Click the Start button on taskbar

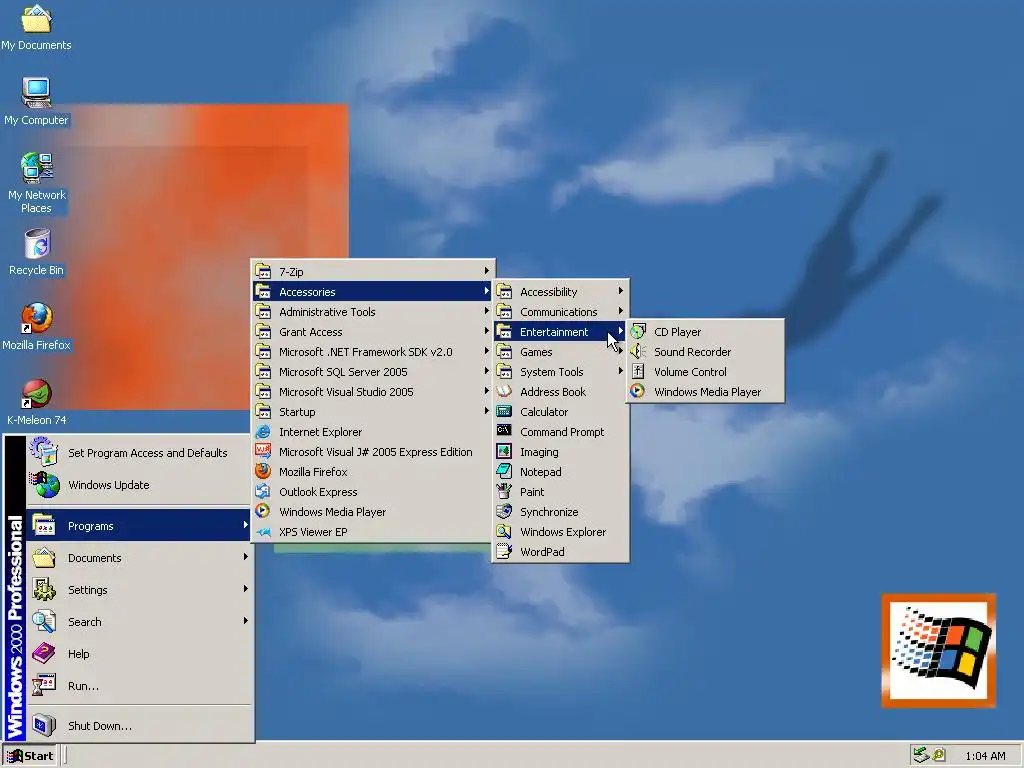[x=30, y=756]
